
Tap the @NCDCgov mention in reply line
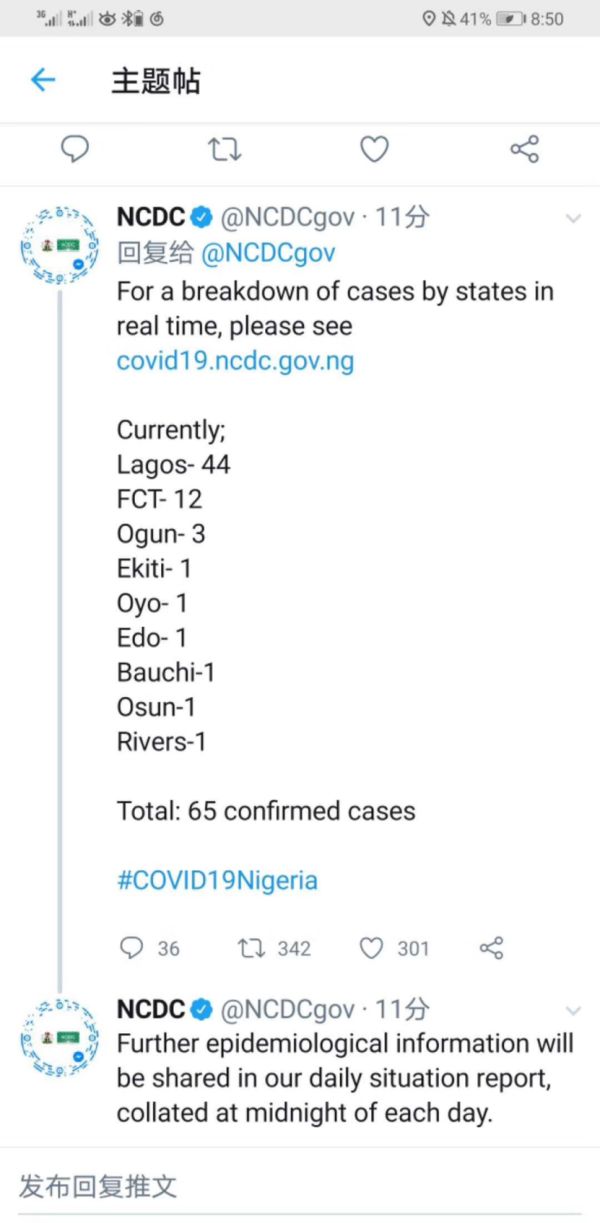click(x=268, y=253)
